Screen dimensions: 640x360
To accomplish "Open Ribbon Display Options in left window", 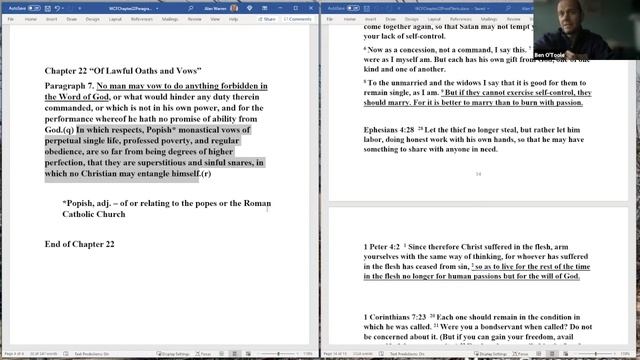I will 264,8.
